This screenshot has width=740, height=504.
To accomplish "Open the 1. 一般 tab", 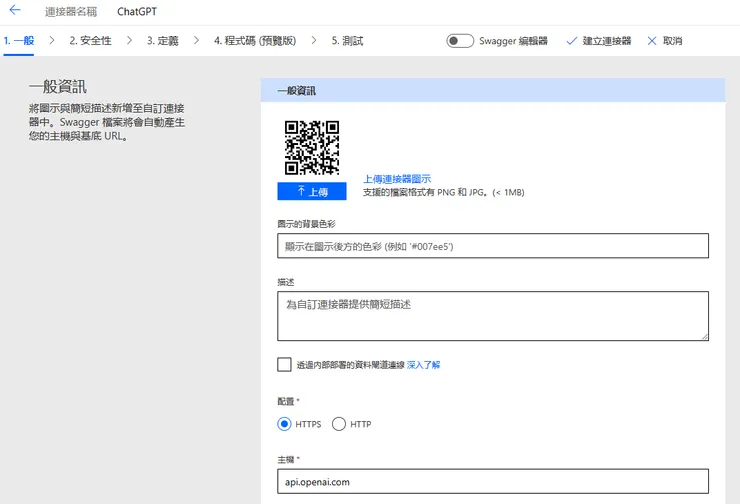I will pyautogui.click(x=19, y=41).
